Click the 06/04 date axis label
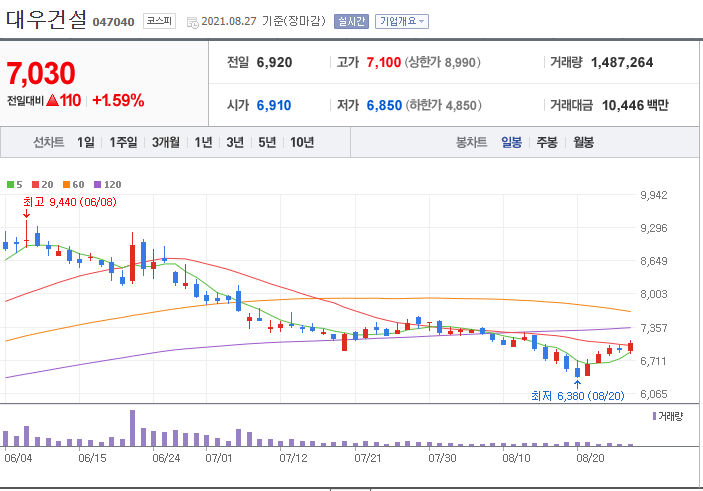Image resolution: width=703 pixels, height=491 pixels. tap(18, 458)
